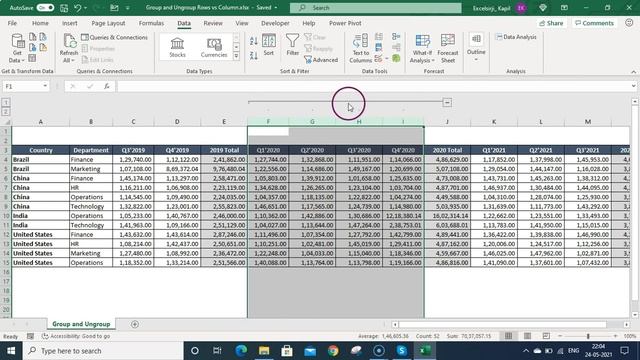Collapse column group with minus button

click(x=447, y=102)
